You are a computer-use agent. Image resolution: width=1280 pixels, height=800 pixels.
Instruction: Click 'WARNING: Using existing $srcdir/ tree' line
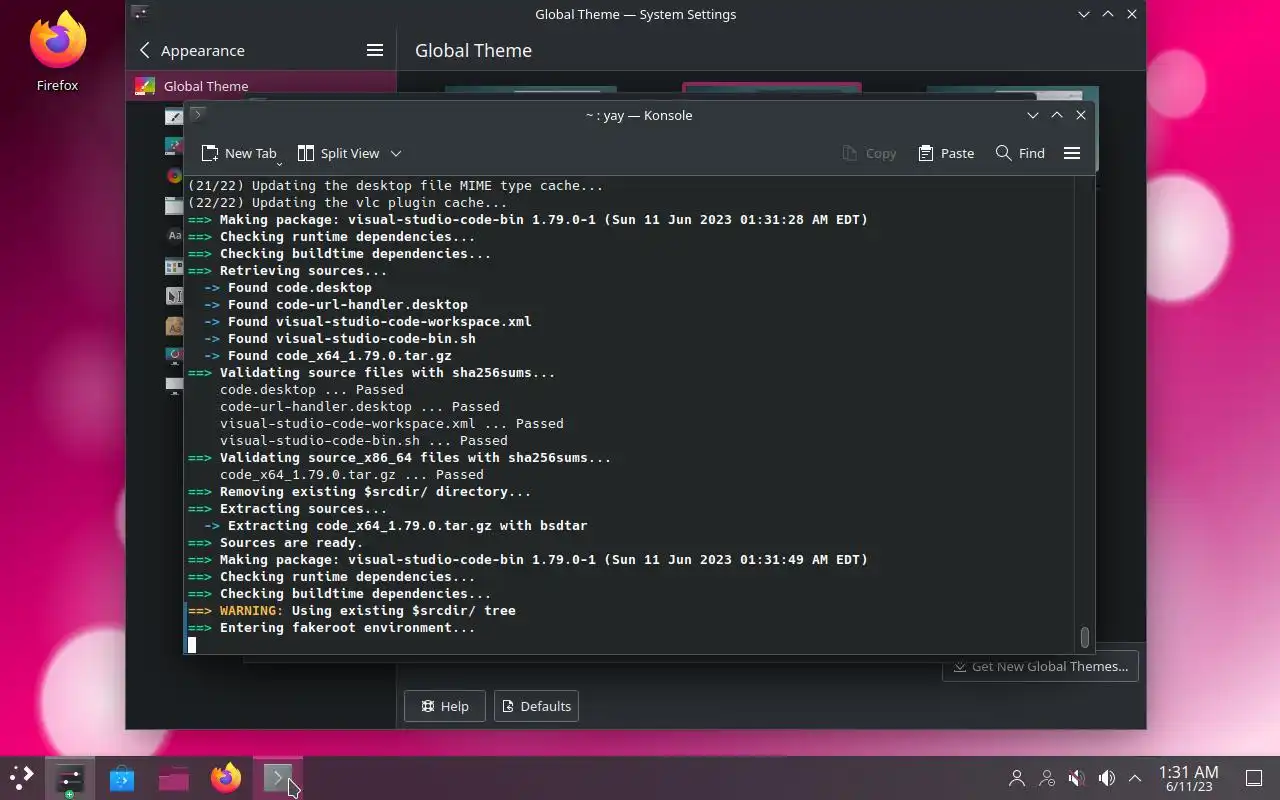click(x=352, y=611)
